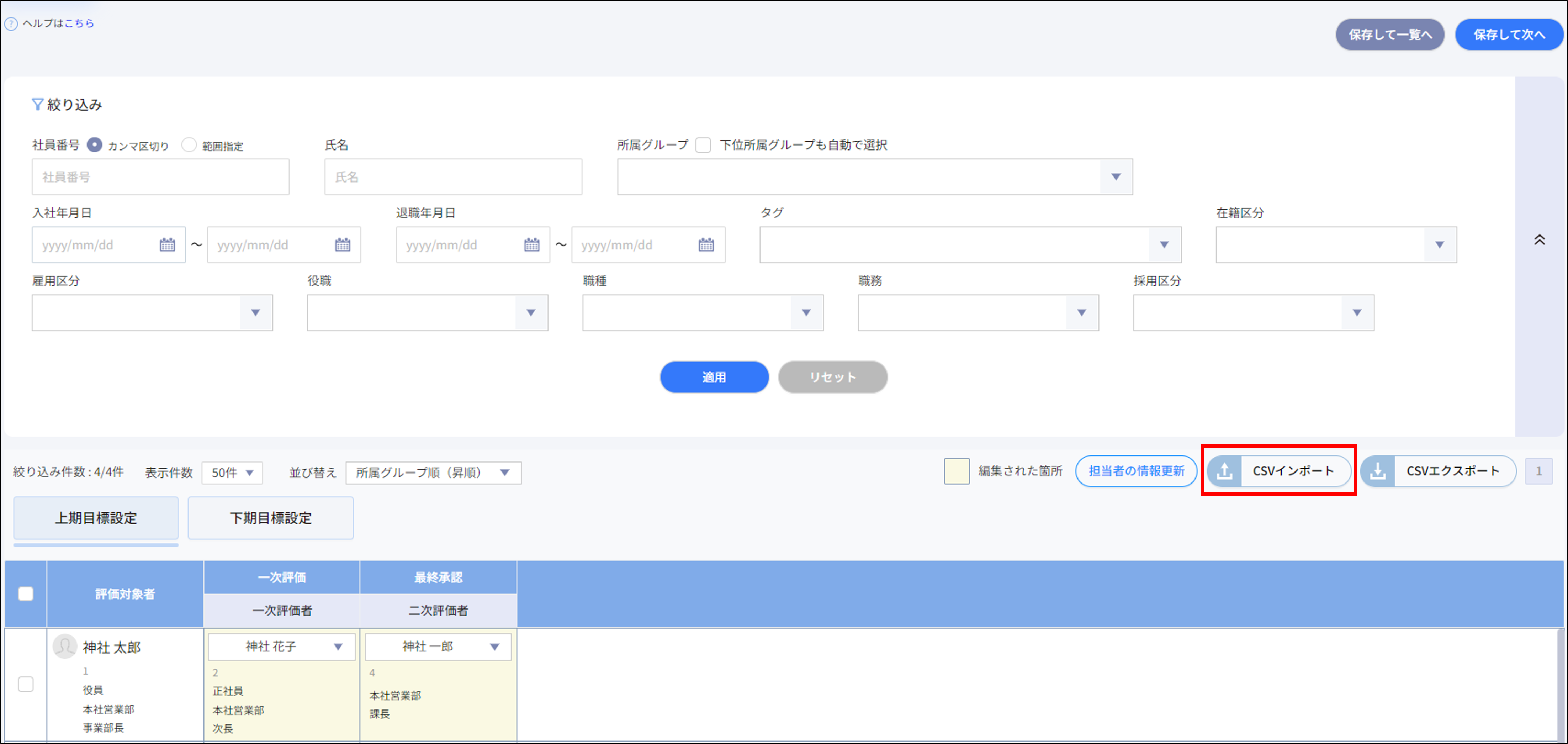Screen dimensions: 1568x744
Task: Click 絞り込み件数：4/4件 text
Action: click(68, 472)
